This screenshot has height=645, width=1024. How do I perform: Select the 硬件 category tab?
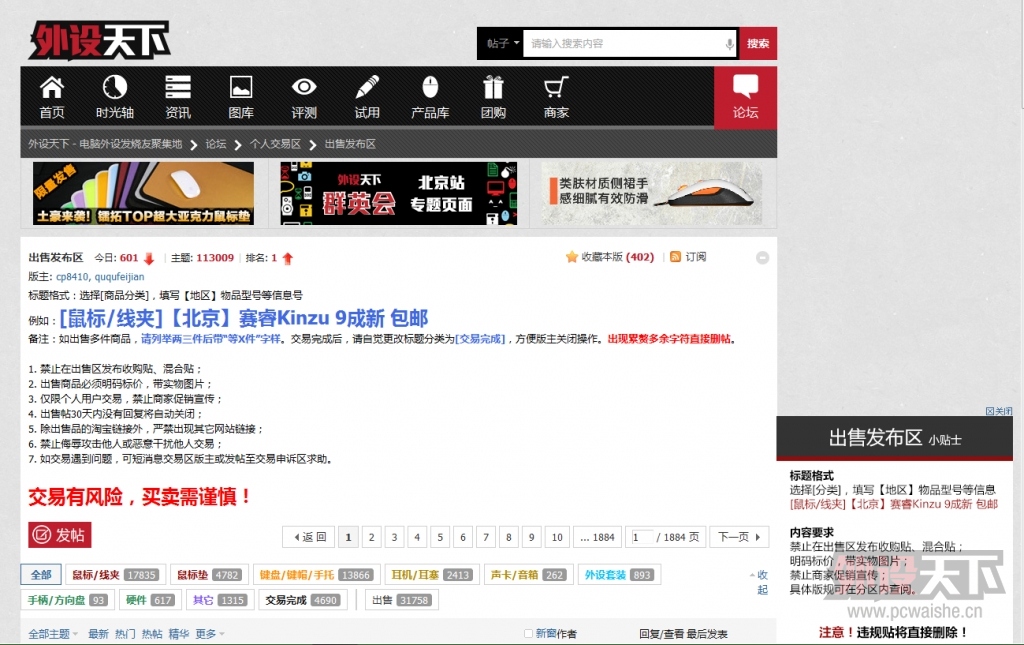pos(150,600)
